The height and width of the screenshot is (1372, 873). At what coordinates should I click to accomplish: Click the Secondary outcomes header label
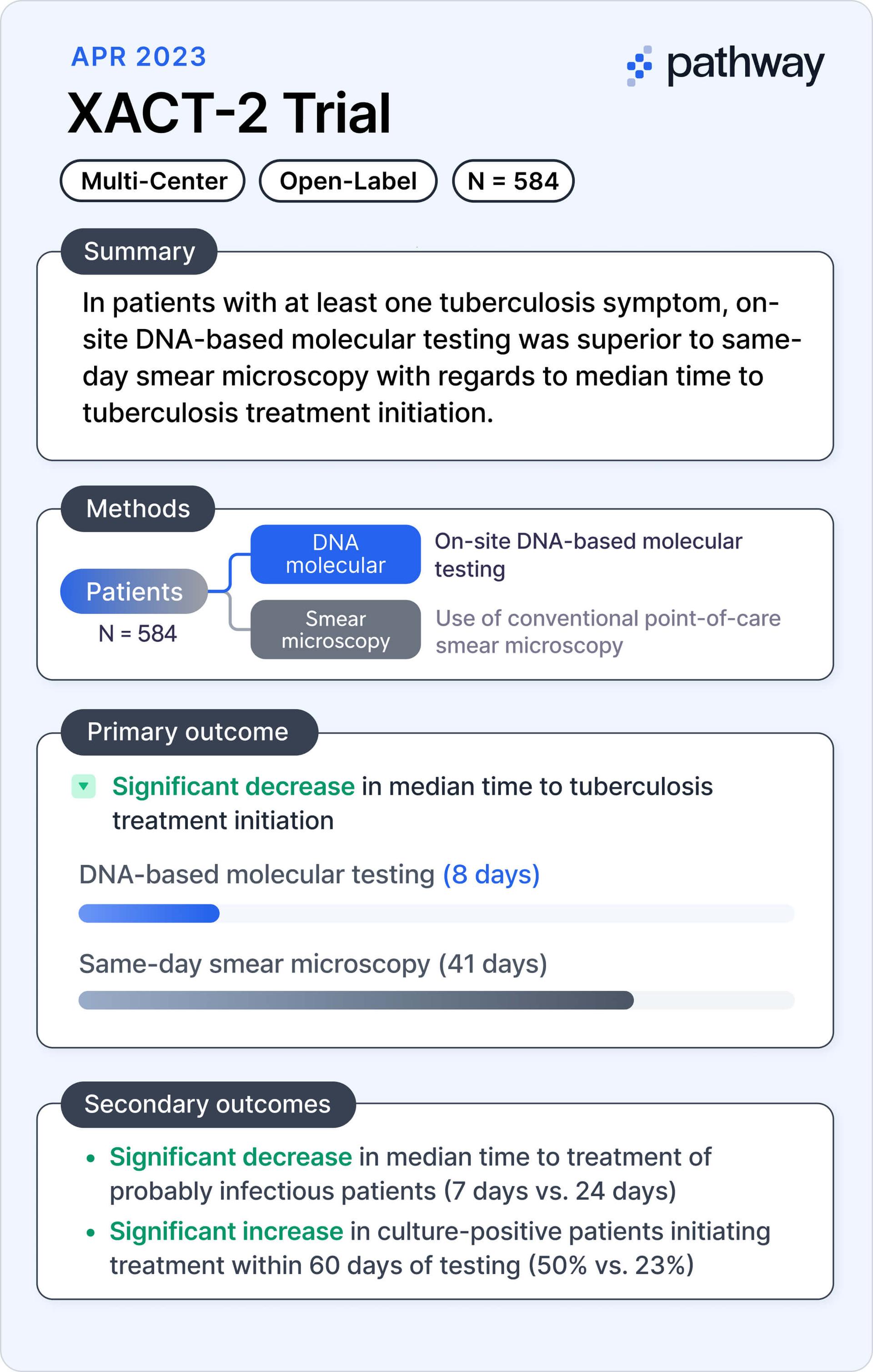click(x=208, y=1104)
